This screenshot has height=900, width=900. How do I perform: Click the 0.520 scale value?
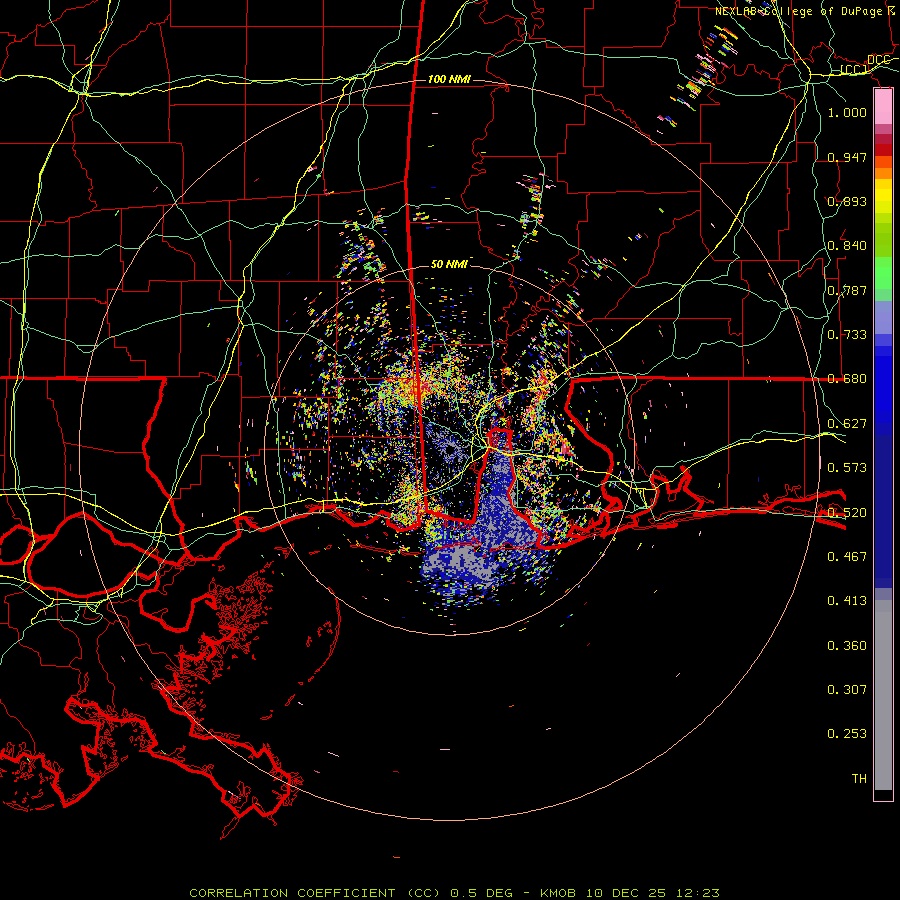(x=847, y=513)
